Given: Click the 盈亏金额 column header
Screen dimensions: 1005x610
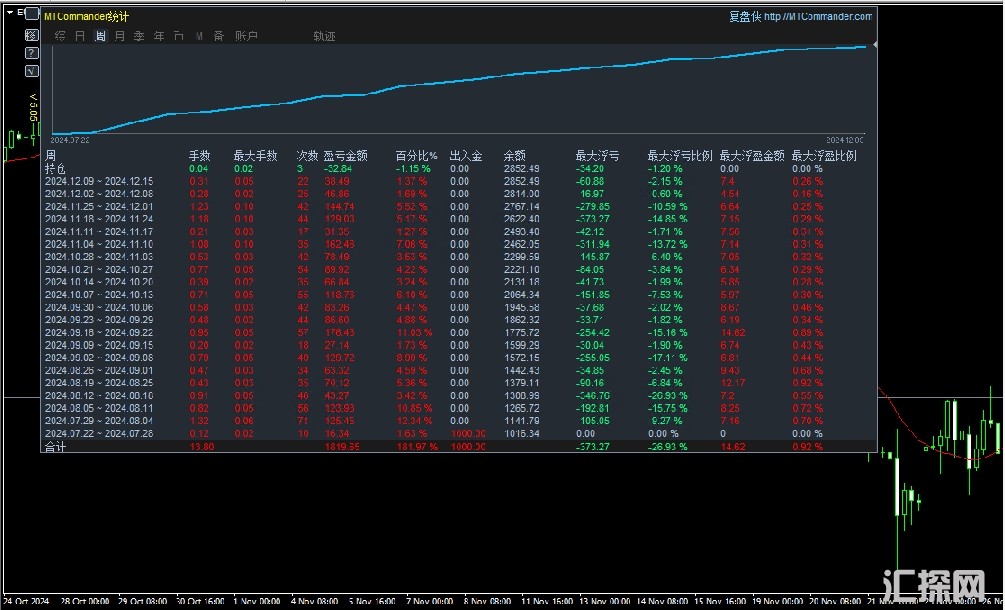Looking at the screenshot, I should click(x=345, y=156).
